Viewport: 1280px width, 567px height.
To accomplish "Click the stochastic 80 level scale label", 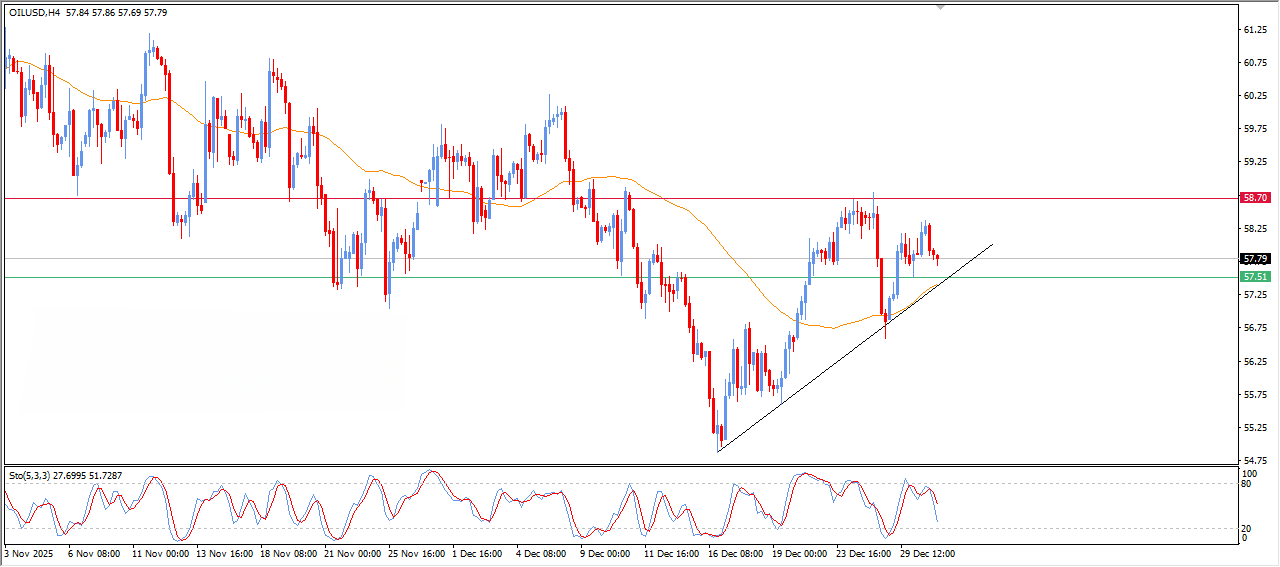I will pos(1246,484).
